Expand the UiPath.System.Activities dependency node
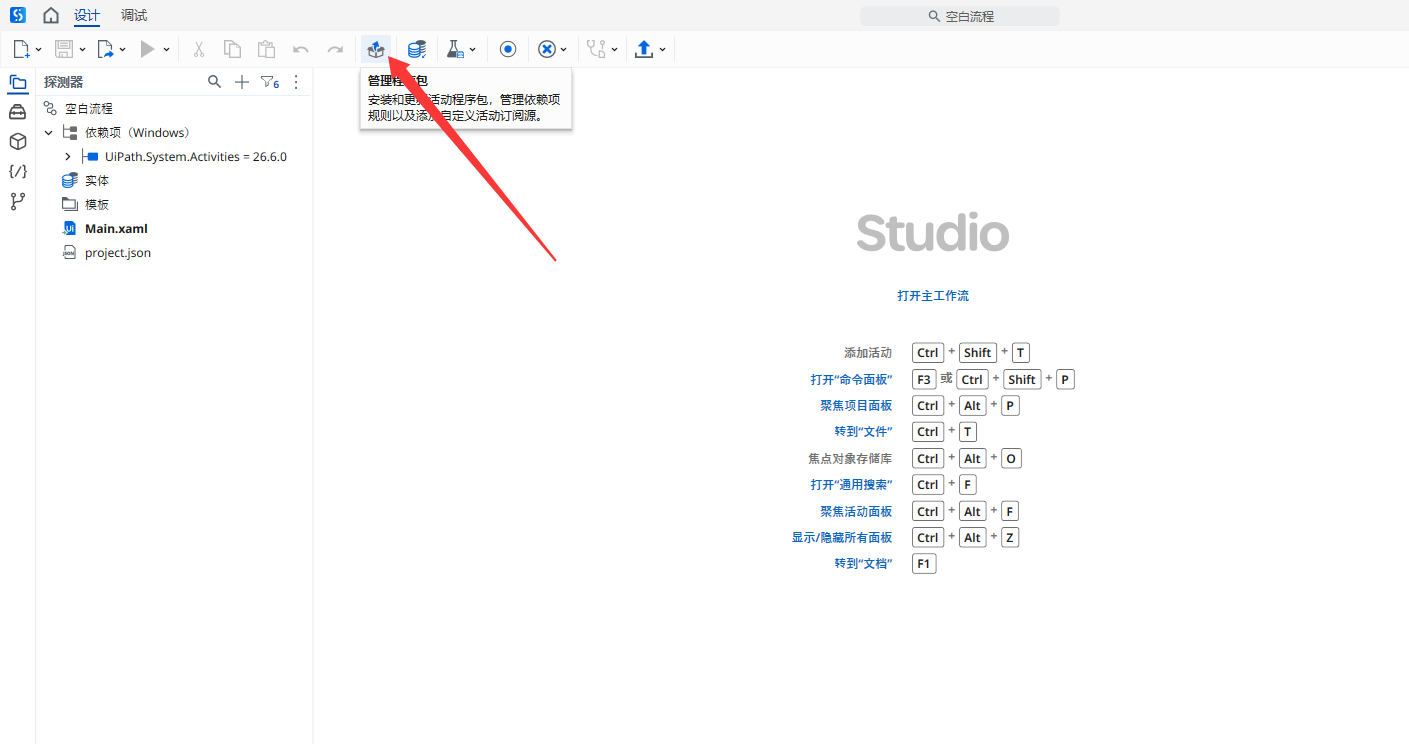The height and width of the screenshot is (744, 1409). 67,156
